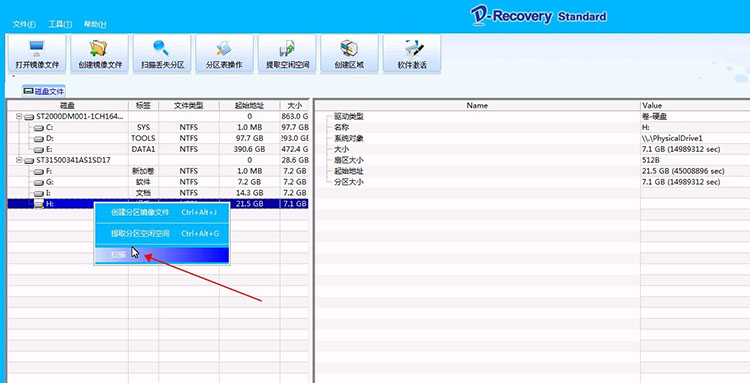Click the drive icon beside C: partition
This screenshot has width=750, height=383.
39,128
